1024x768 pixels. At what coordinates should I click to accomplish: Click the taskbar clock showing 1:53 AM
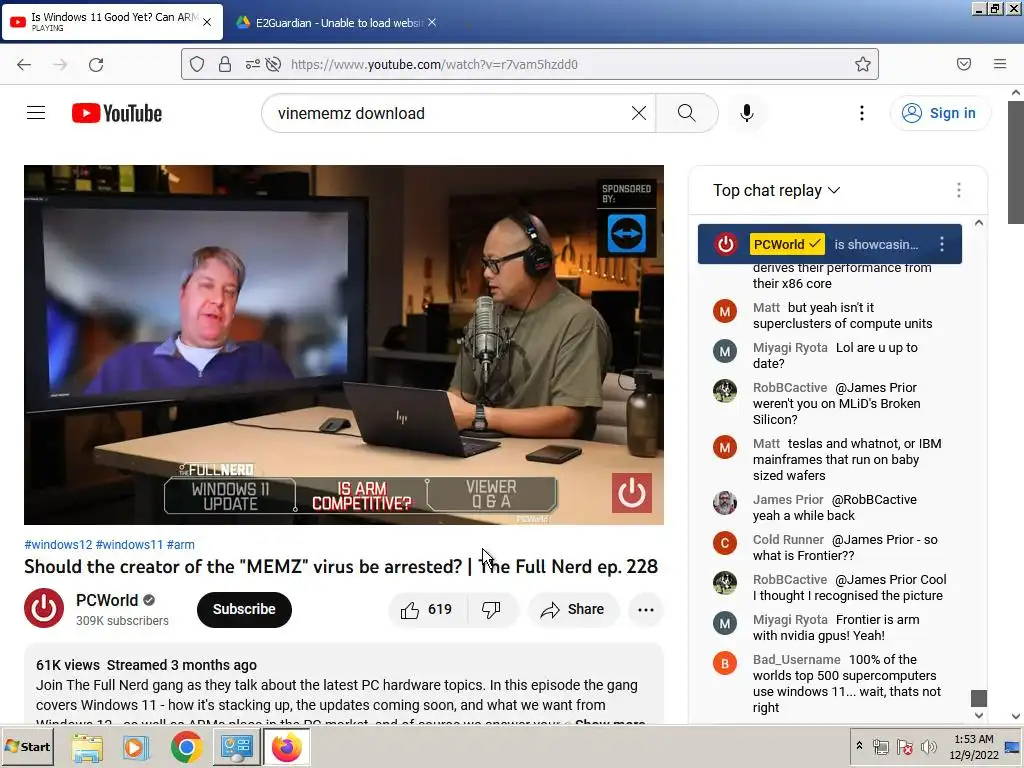[974, 746]
